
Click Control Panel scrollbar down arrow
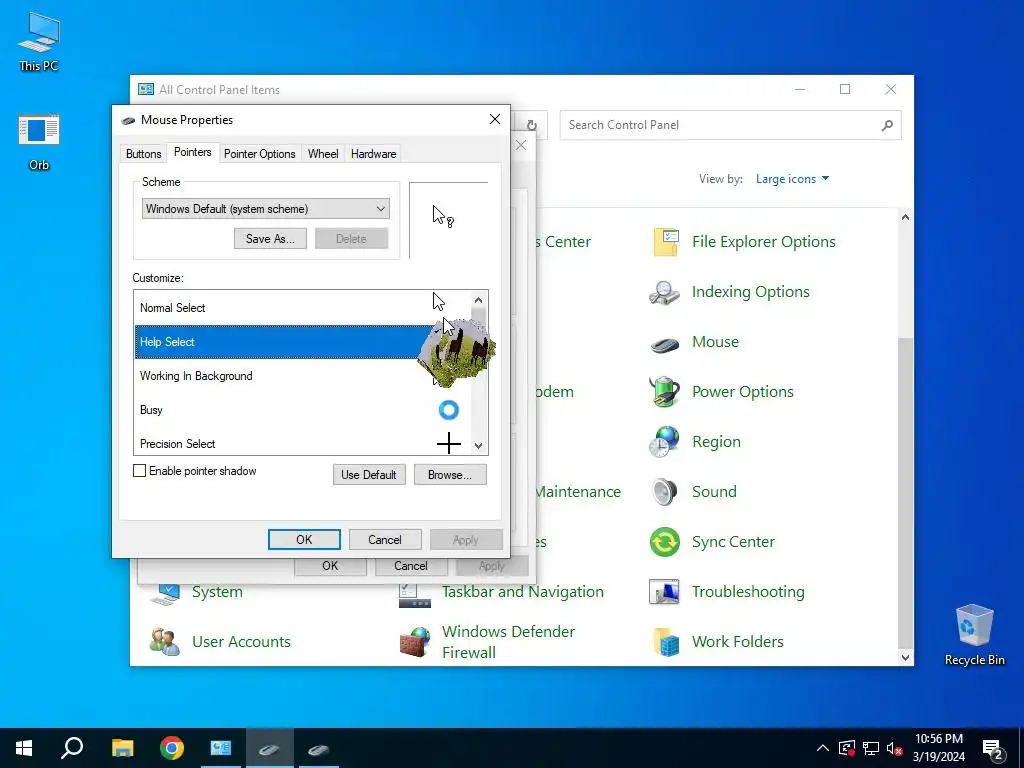(x=905, y=658)
